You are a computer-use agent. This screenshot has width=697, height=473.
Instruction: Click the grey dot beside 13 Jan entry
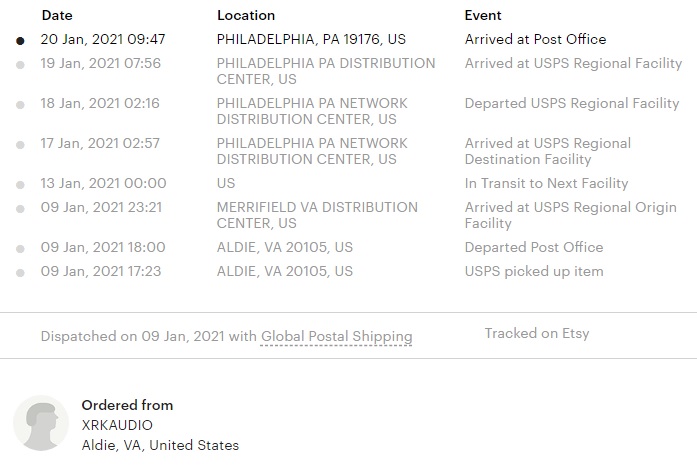[x=20, y=185]
